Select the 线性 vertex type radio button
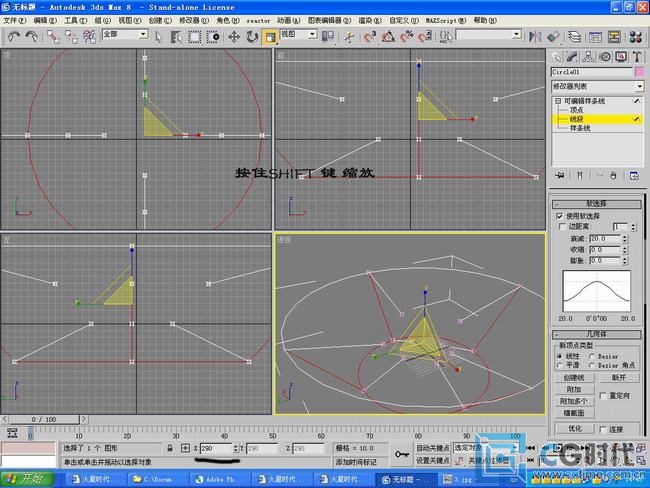650x488 pixels. tap(560, 356)
